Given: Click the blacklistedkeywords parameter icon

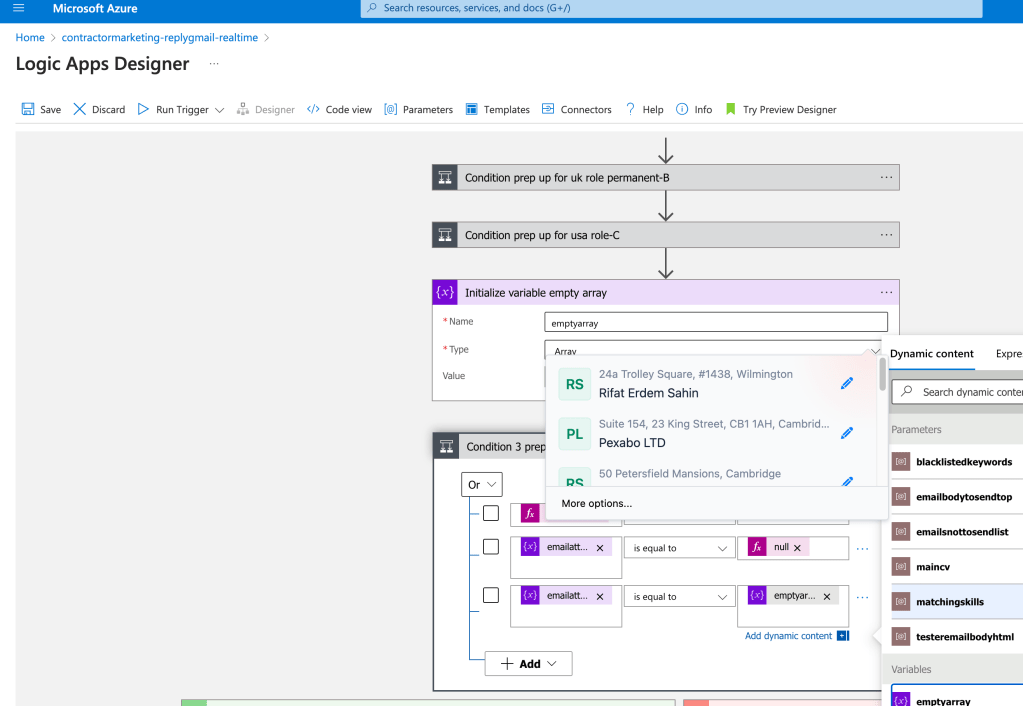Looking at the screenshot, I should [901, 461].
